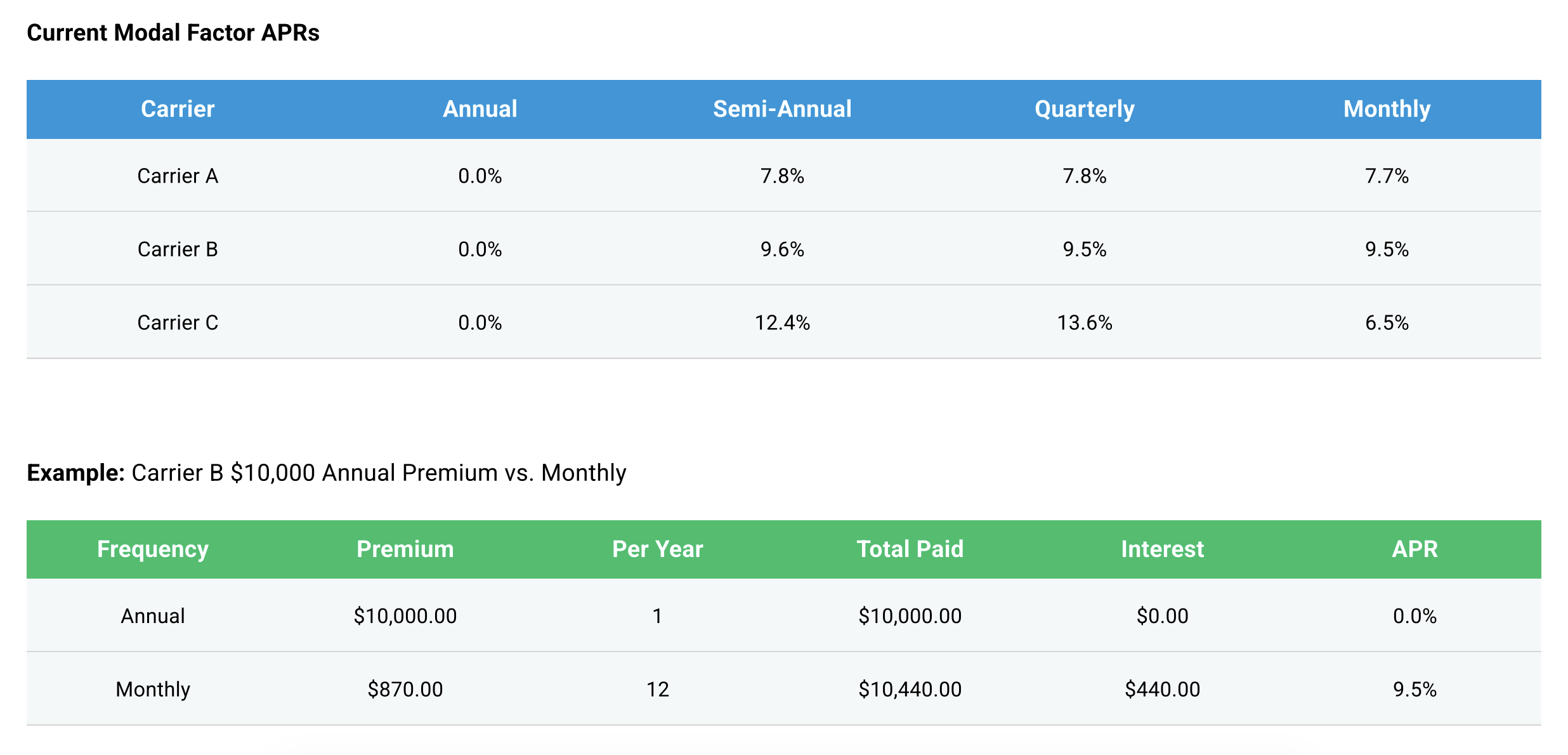This screenshot has width=1568, height=755.
Task: Click the $870.00 monthly premium cell
Action: click(x=405, y=690)
